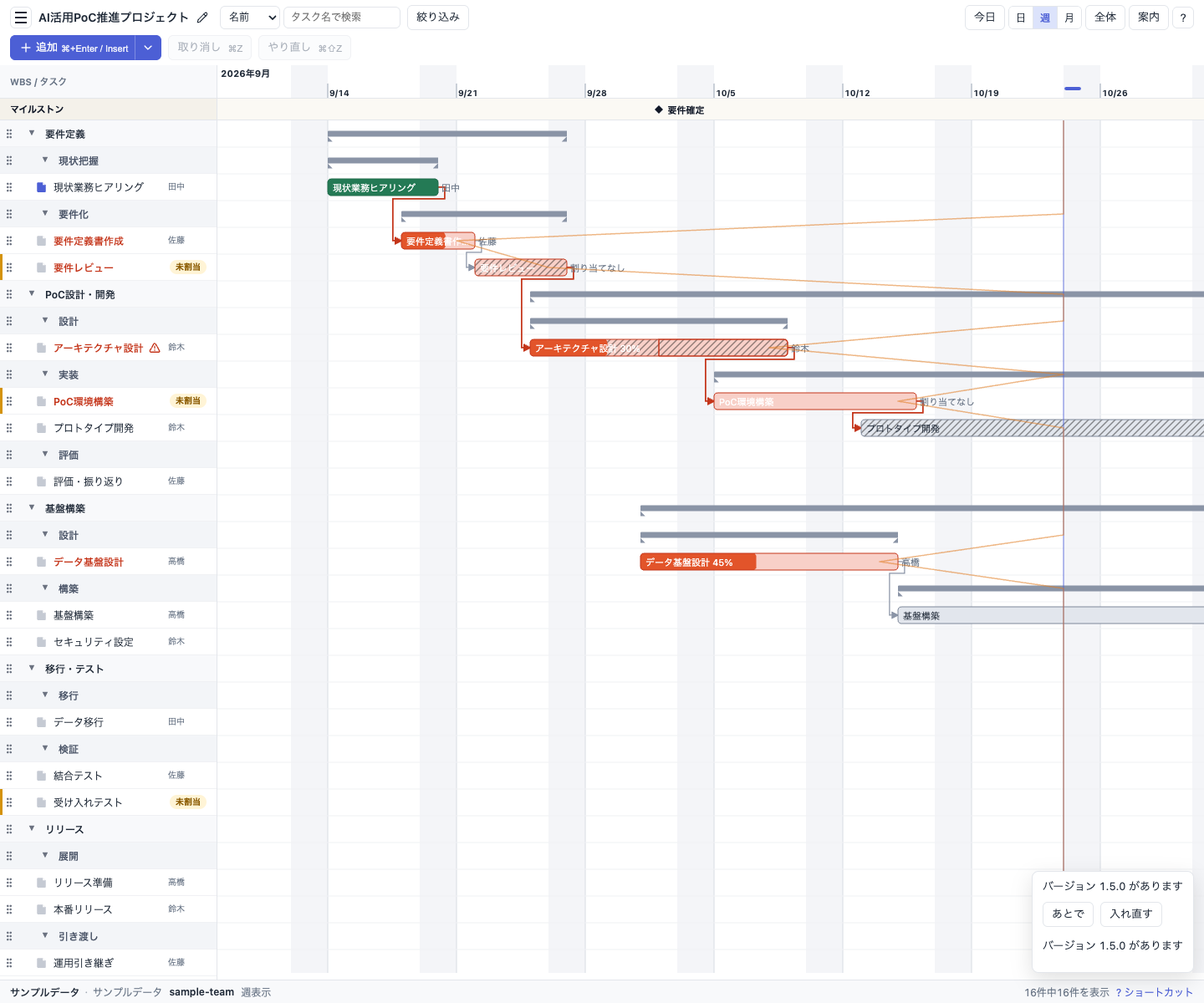Click the document icon beside プロトタイプ開発
The image size is (1204, 1003).
pos(41,428)
